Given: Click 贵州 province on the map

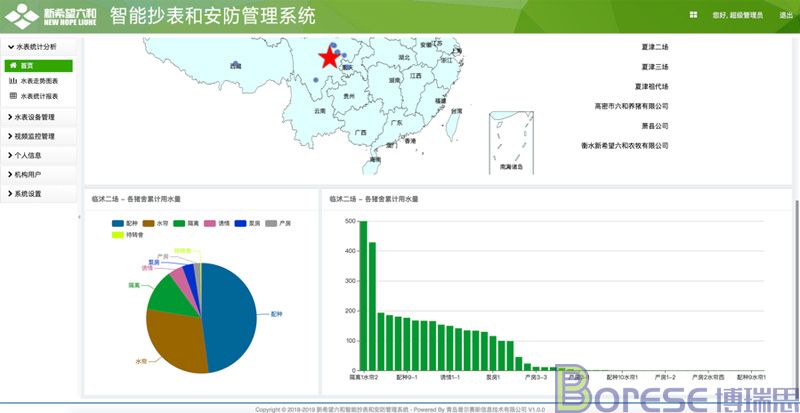Looking at the screenshot, I should pyautogui.click(x=349, y=95).
